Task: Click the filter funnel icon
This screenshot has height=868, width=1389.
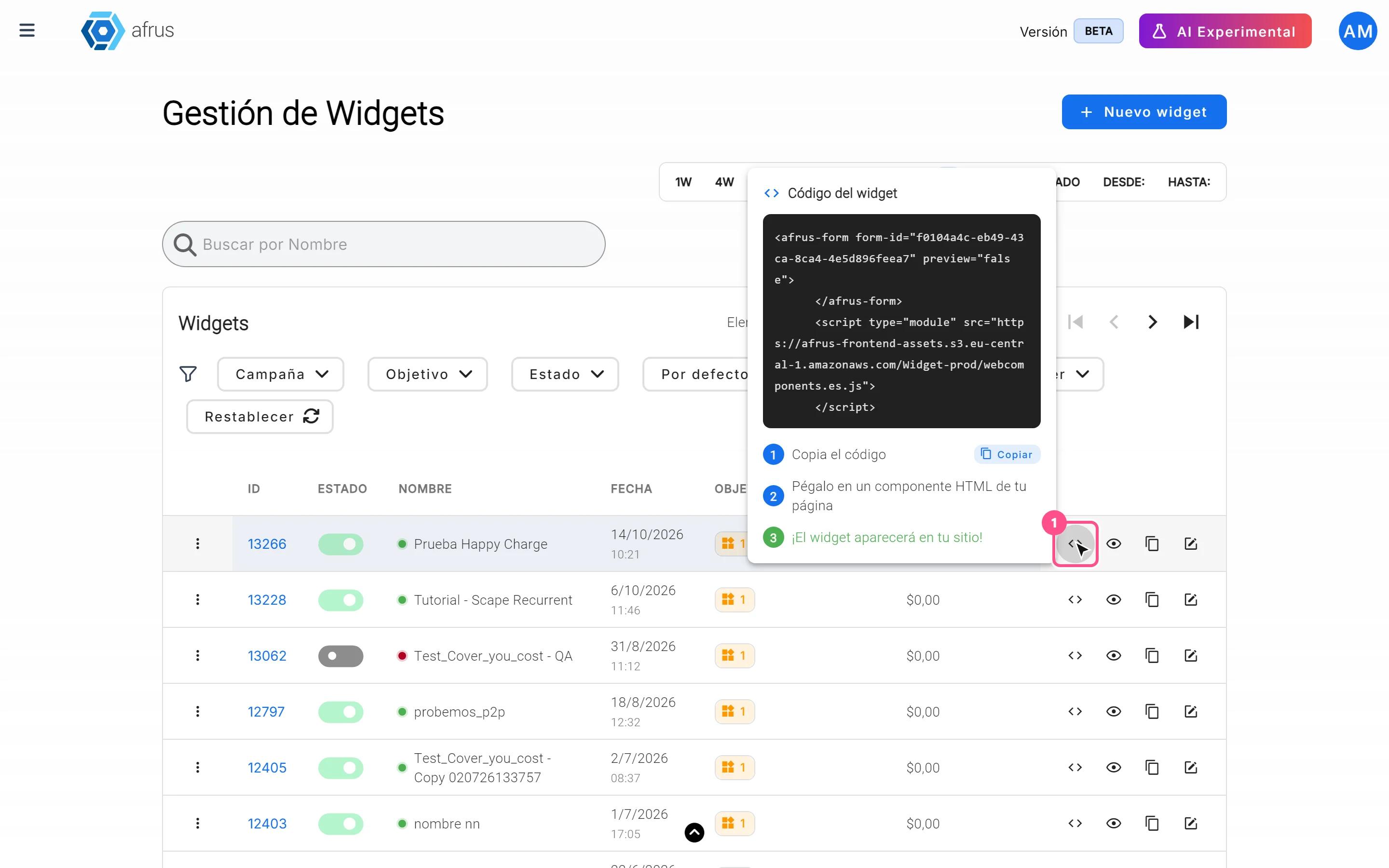Action: (188, 374)
